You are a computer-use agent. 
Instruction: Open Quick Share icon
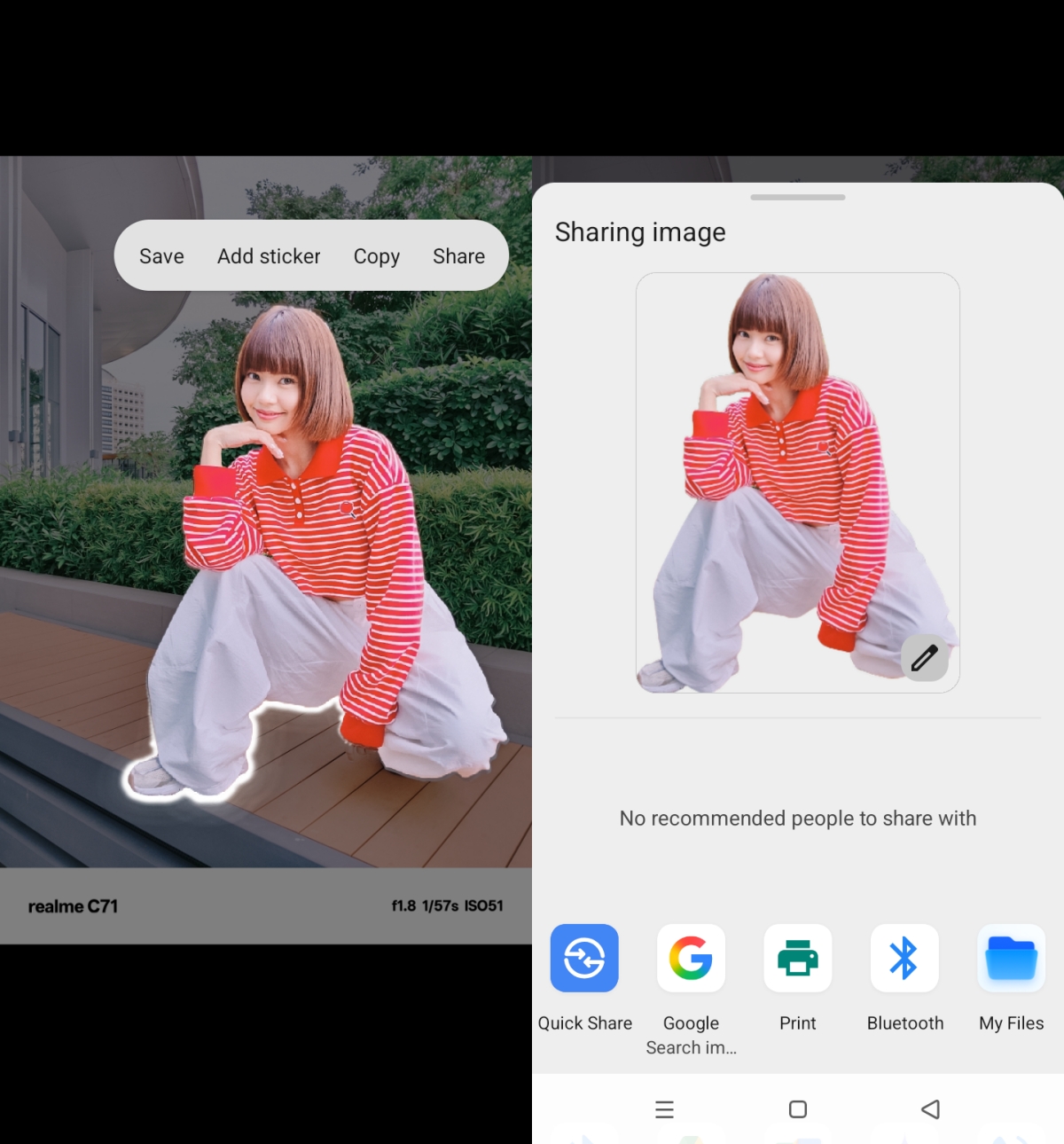tap(584, 958)
